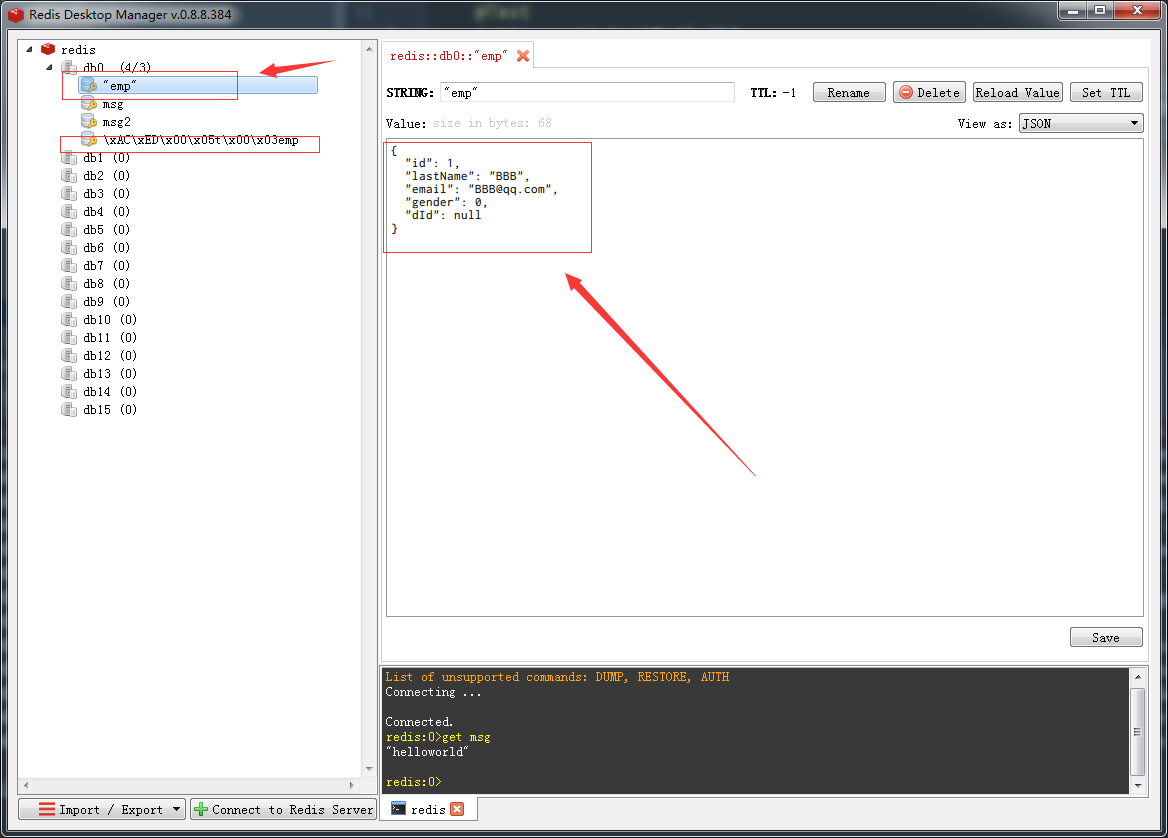
Task: Click the db14 database icon
Action: pos(69,392)
